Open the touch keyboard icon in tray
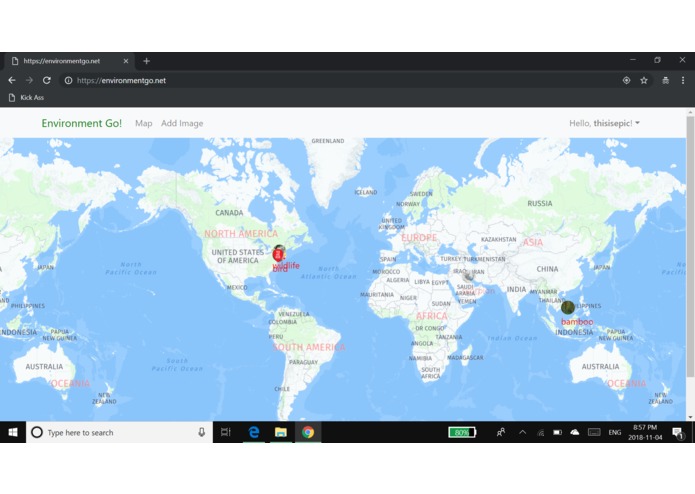Viewport: 695px width, 494px height. (x=594, y=432)
